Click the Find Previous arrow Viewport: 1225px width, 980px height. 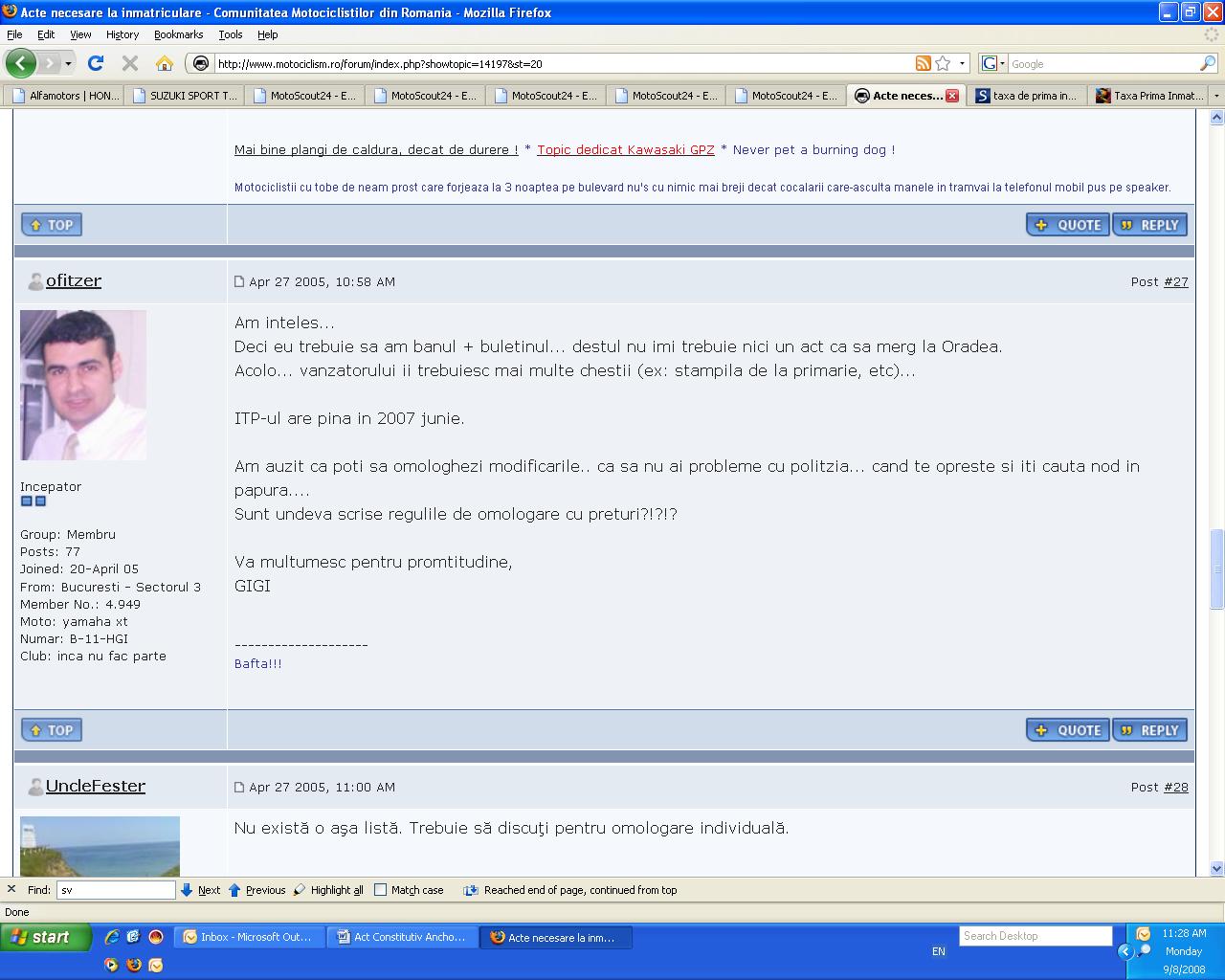pos(256,890)
